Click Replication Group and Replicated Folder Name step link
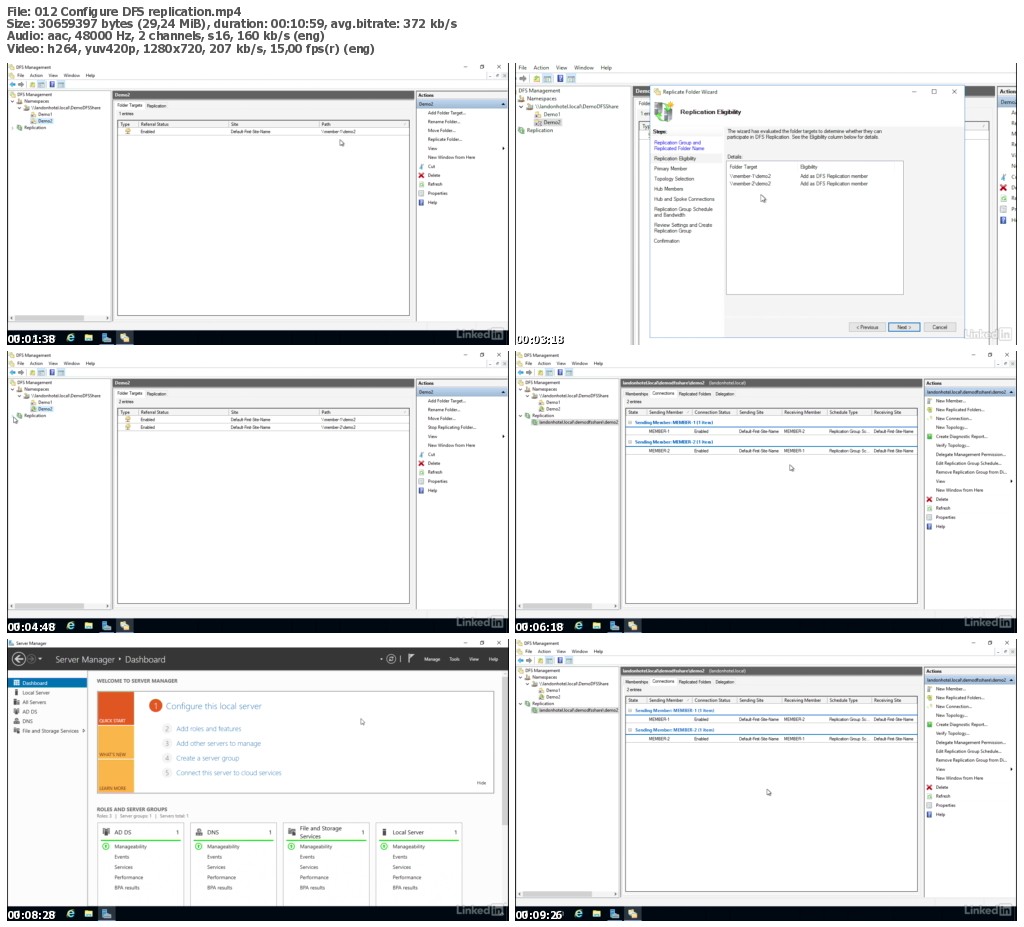Viewport: 1024px width, 927px height. point(679,146)
